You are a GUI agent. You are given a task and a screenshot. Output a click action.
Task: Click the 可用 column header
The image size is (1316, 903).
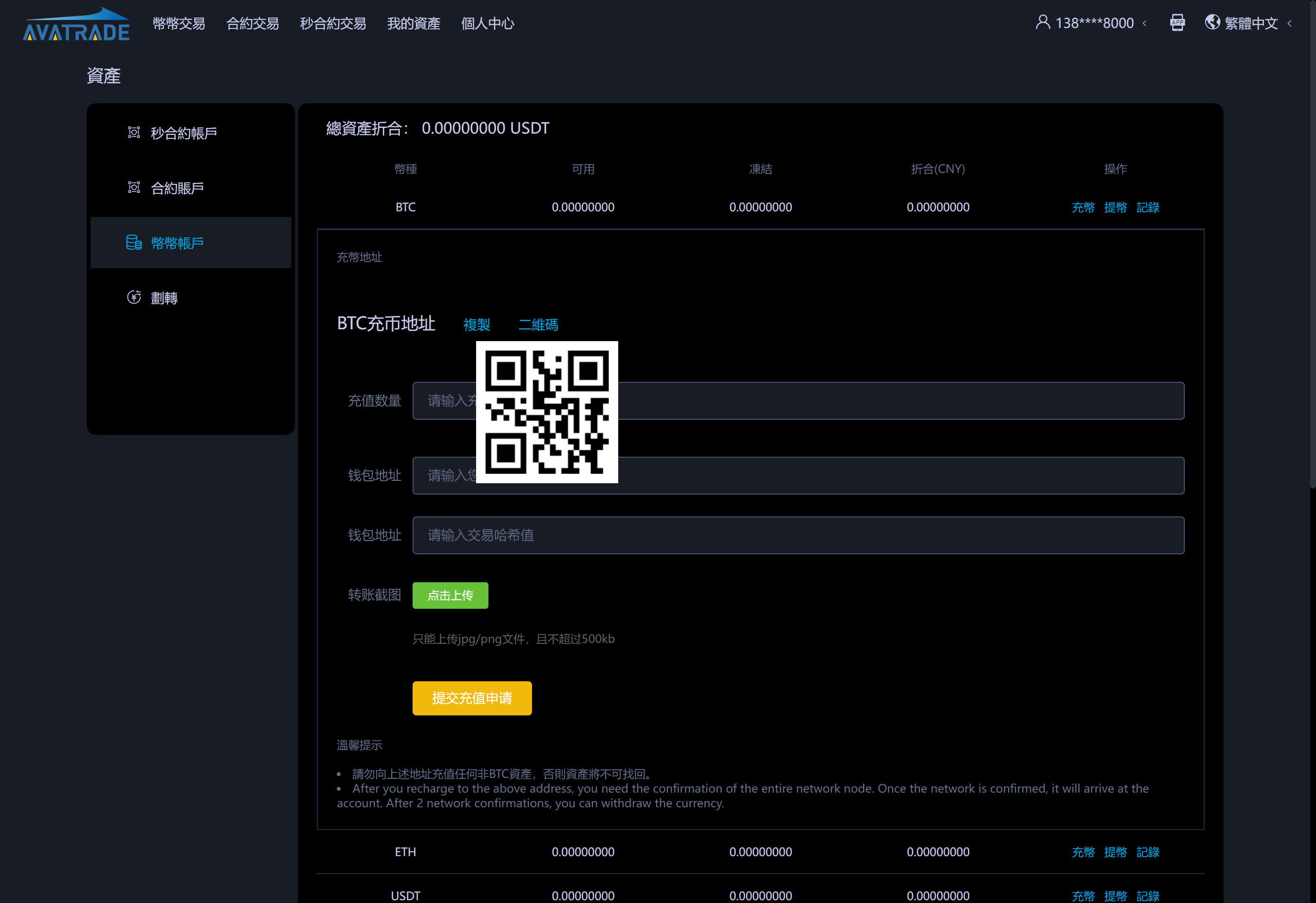(583, 169)
